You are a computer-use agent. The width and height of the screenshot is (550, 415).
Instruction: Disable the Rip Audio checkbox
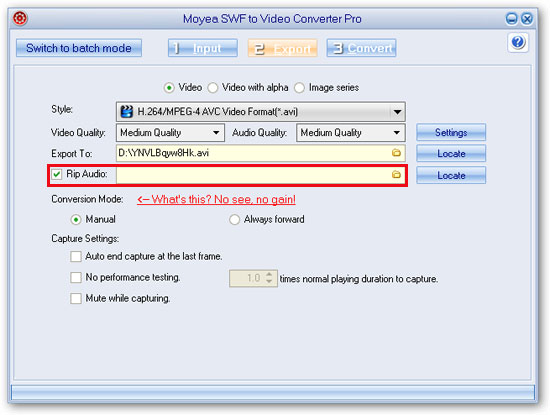click(x=56, y=174)
